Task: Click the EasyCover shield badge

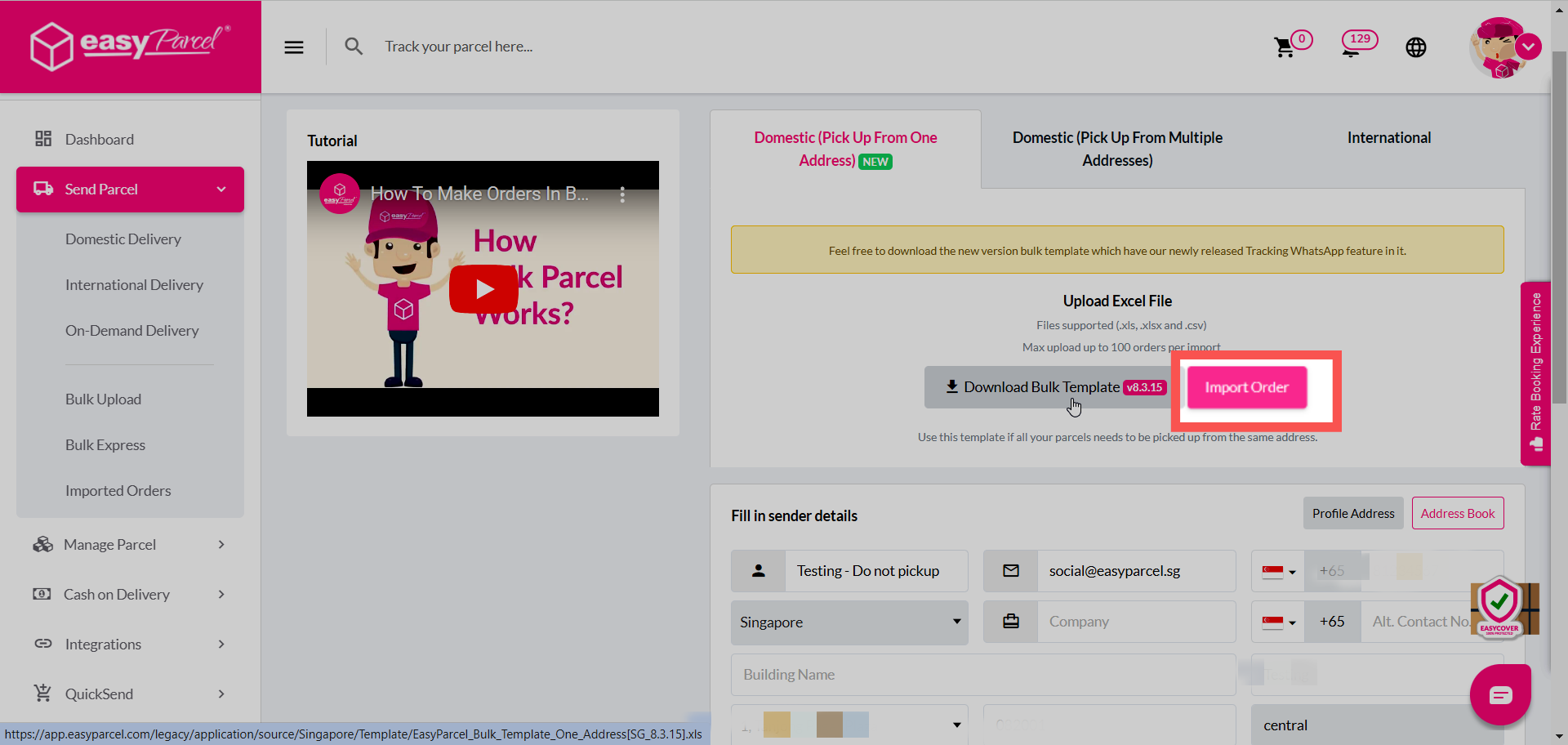Action: (x=1501, y=608)
